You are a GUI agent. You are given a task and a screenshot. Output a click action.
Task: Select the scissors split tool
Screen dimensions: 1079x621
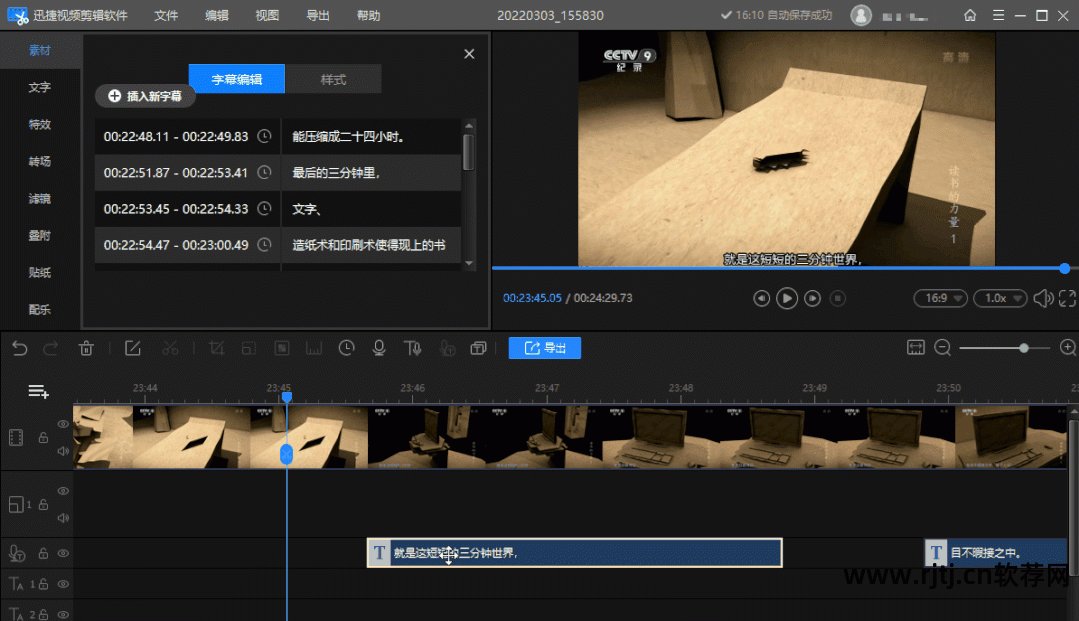(x=170, y=348)
